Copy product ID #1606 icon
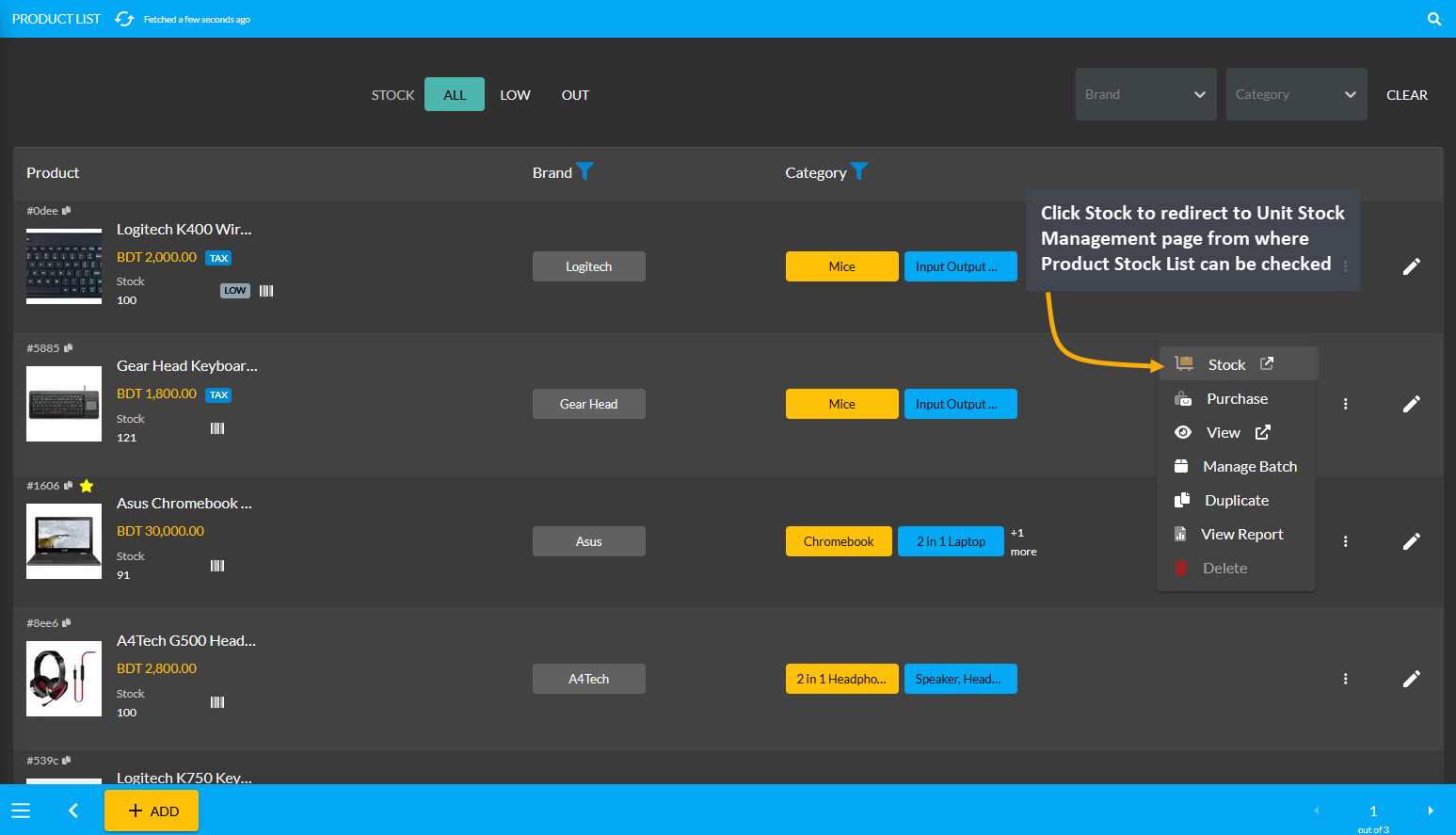The image size is (1456, 835). pos(68,486)
